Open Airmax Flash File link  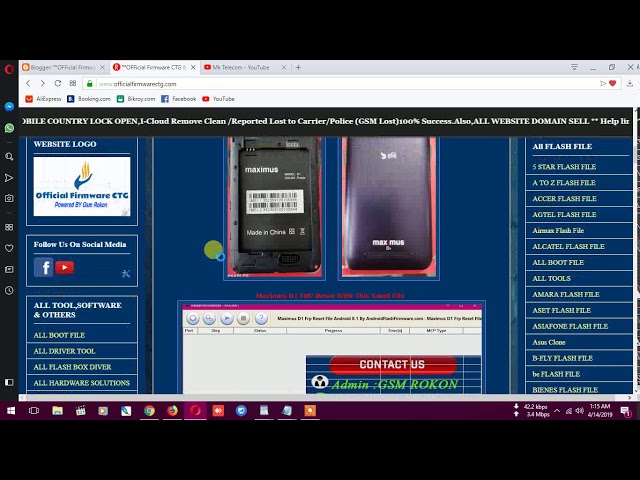click(x=558, y=230)
